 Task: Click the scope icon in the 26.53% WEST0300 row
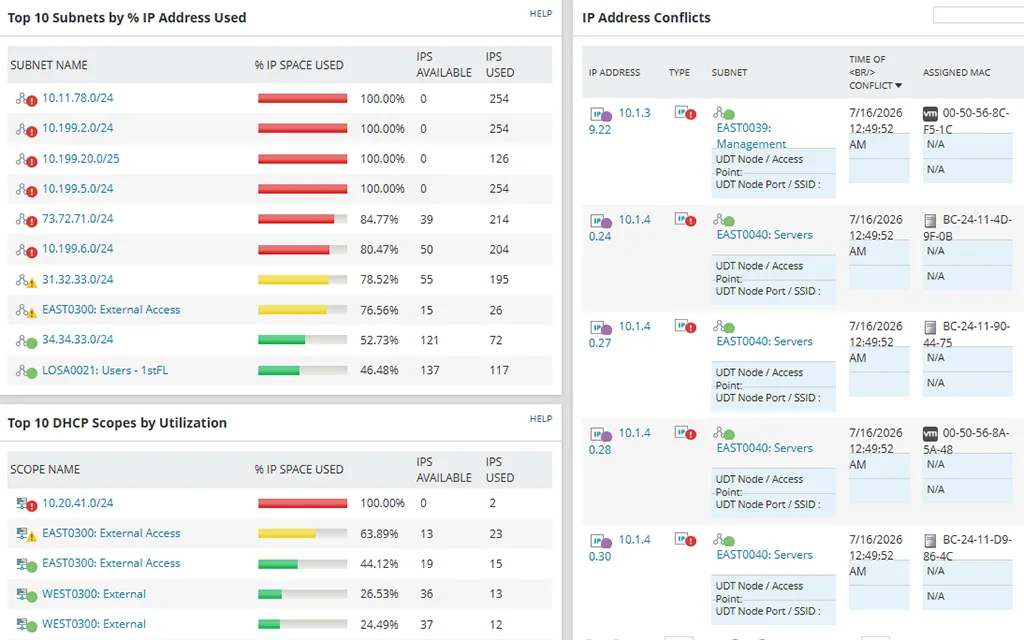click(26, 594)
